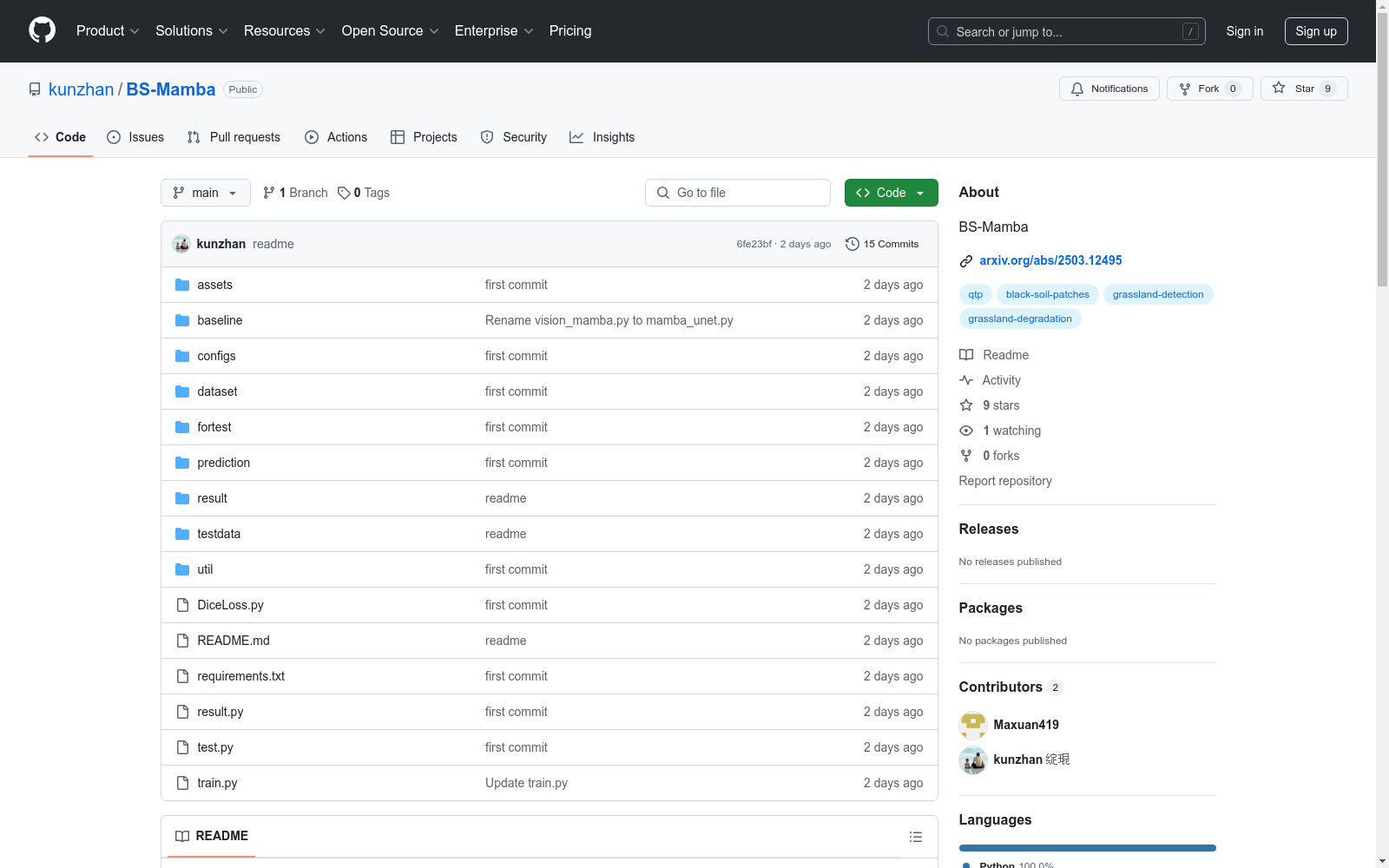Click the qtp topic tag

[x=976, y=294]
